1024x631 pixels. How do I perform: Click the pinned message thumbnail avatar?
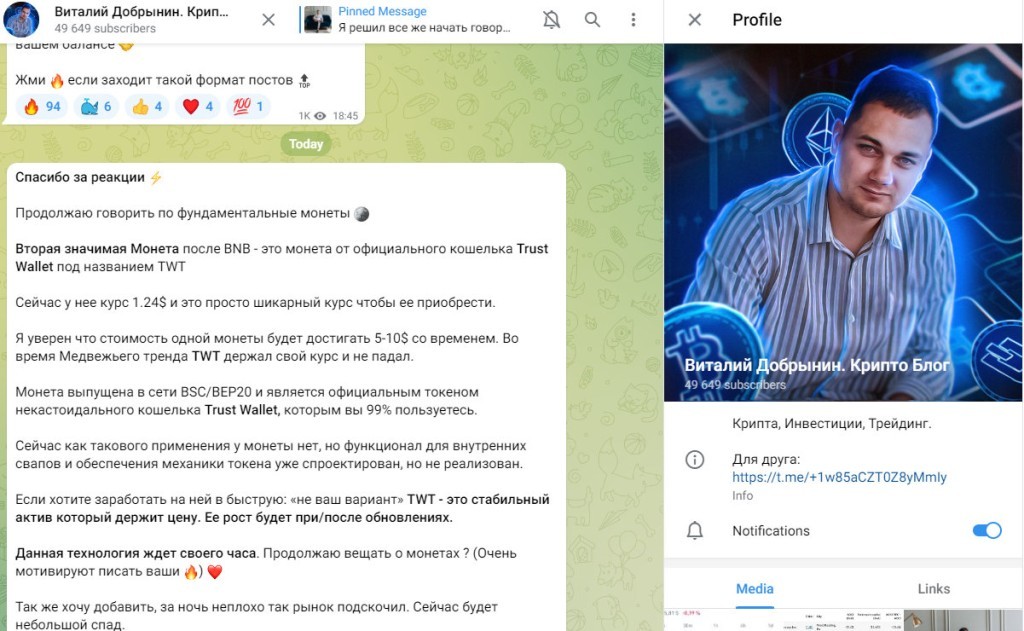[316, 20]
